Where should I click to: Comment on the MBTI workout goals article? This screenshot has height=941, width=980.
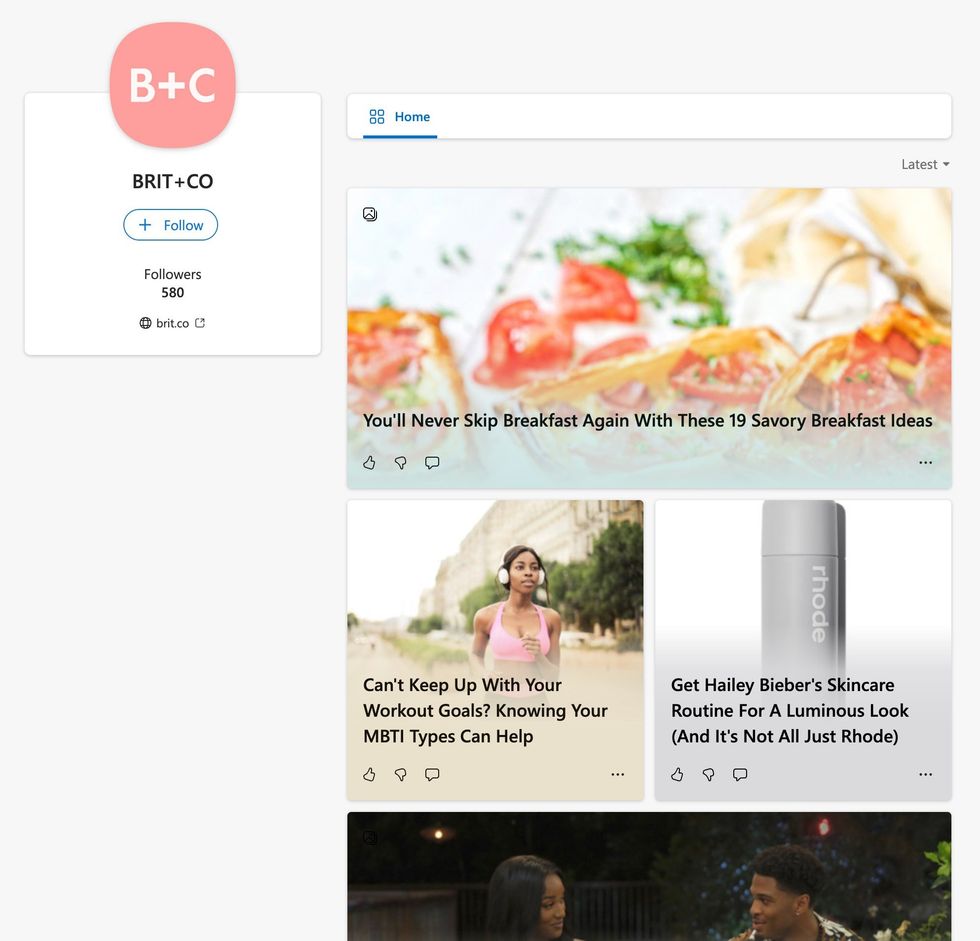432,774
